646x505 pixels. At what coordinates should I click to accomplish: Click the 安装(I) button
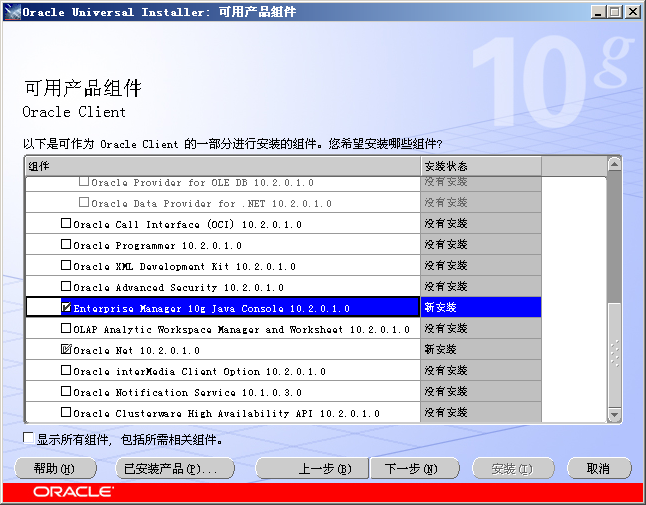coord(513,469)
